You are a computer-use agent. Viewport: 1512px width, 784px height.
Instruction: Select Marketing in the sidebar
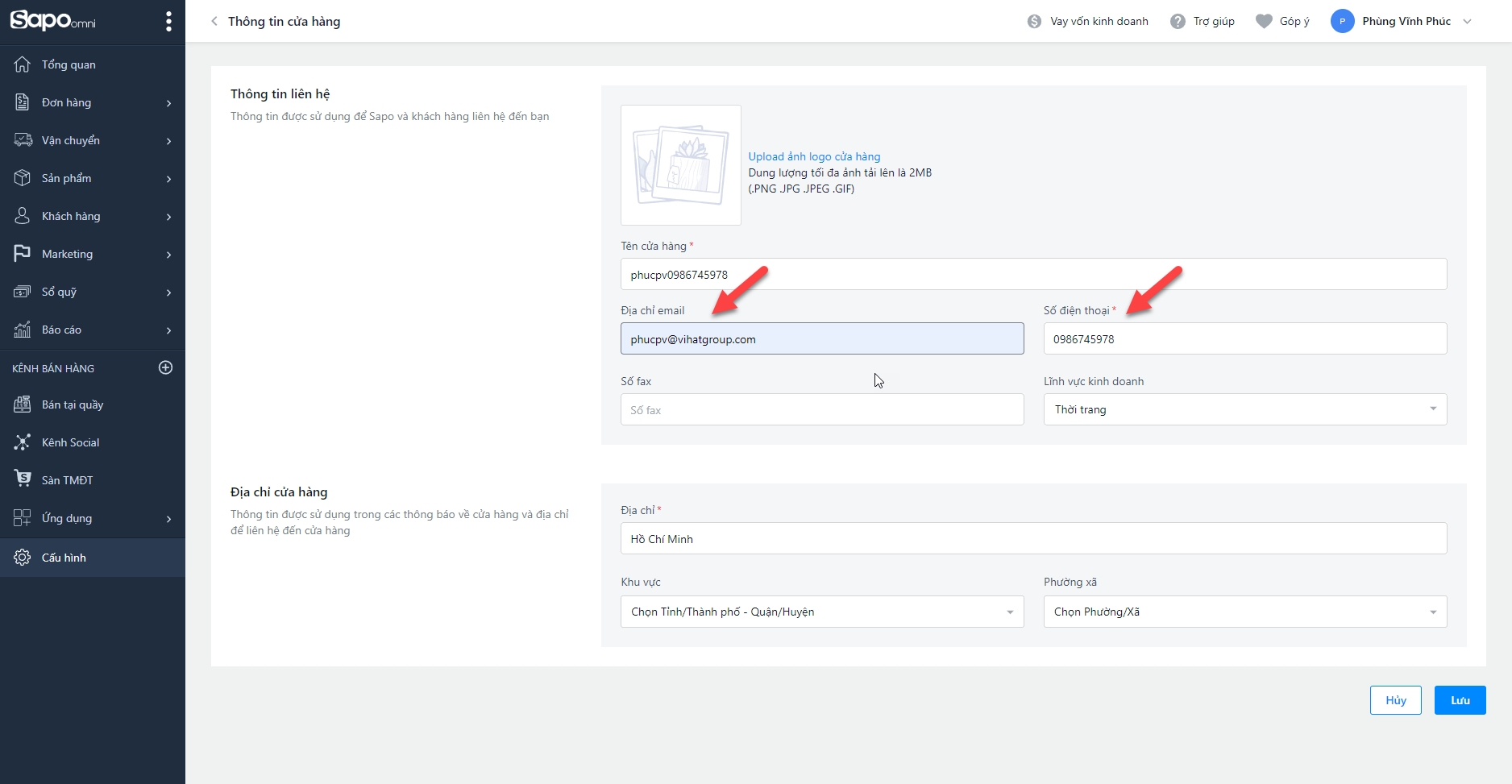(68, 254)
